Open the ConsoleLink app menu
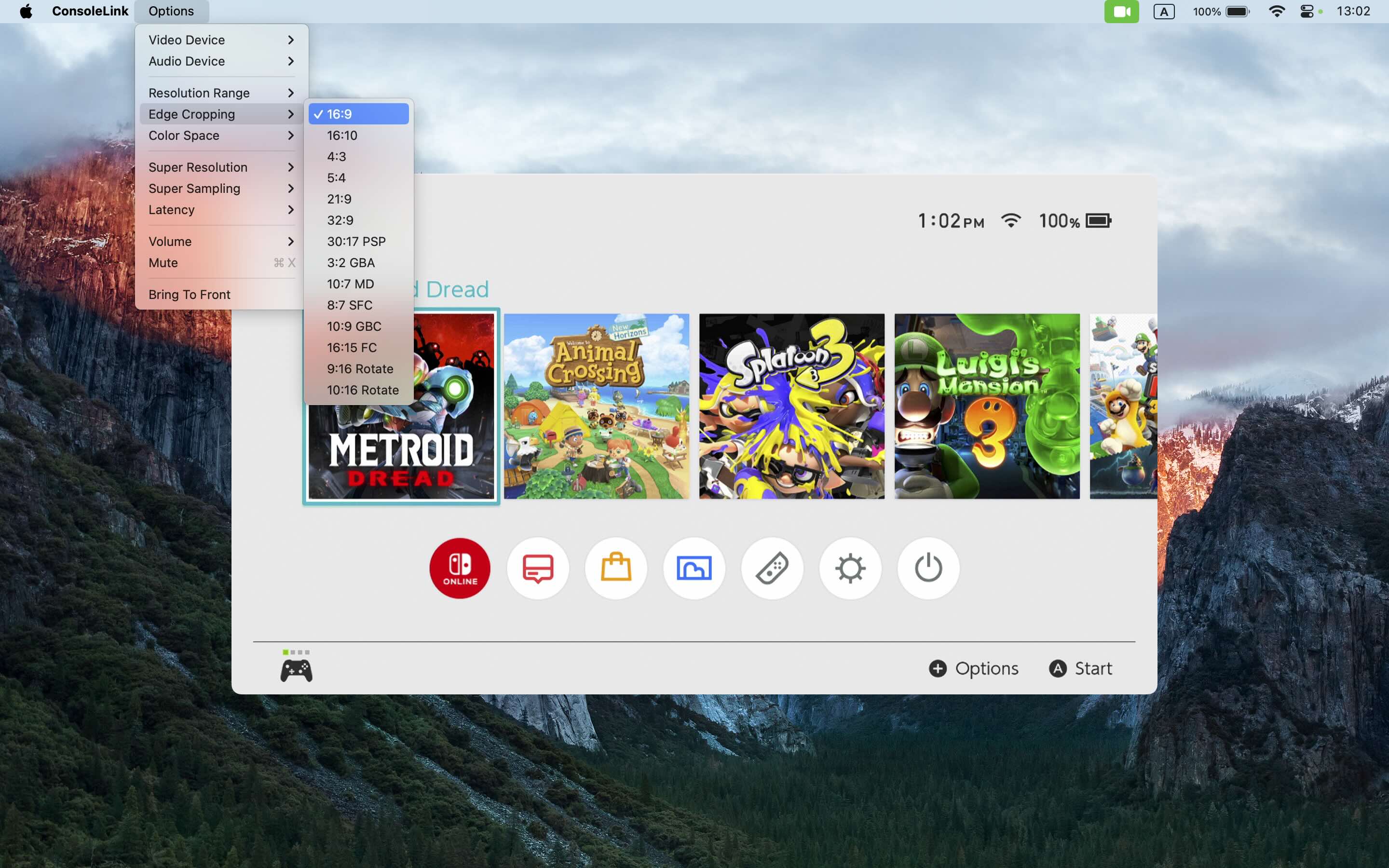 click(x=90, y=11)
